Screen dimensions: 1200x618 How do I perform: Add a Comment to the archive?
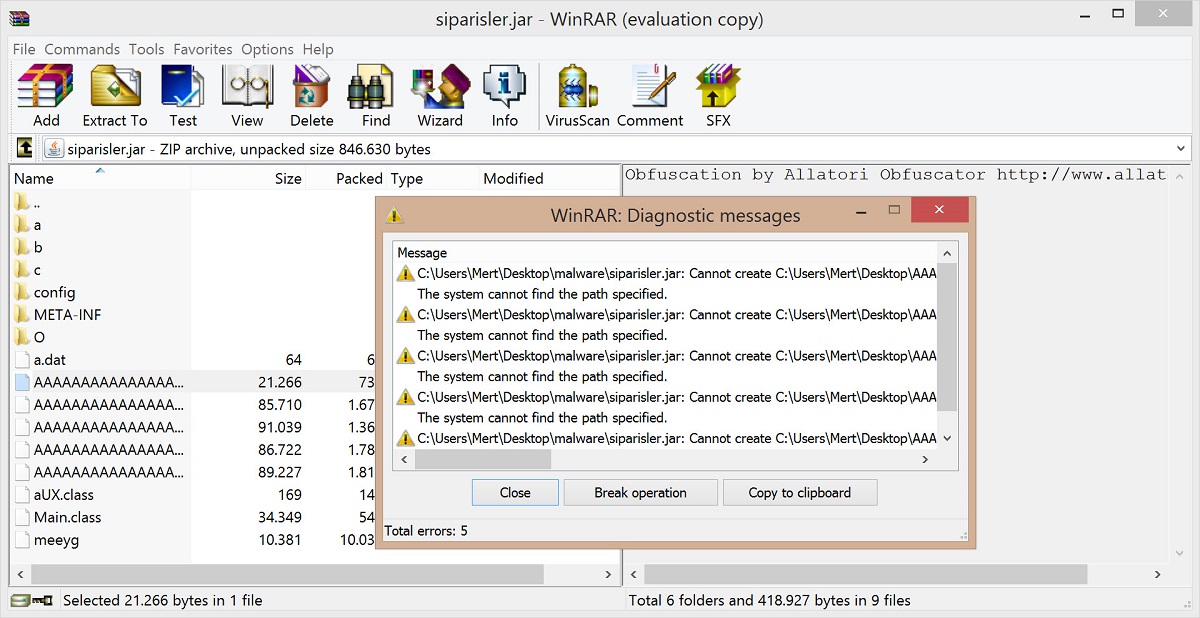click(x=650, y=96)
